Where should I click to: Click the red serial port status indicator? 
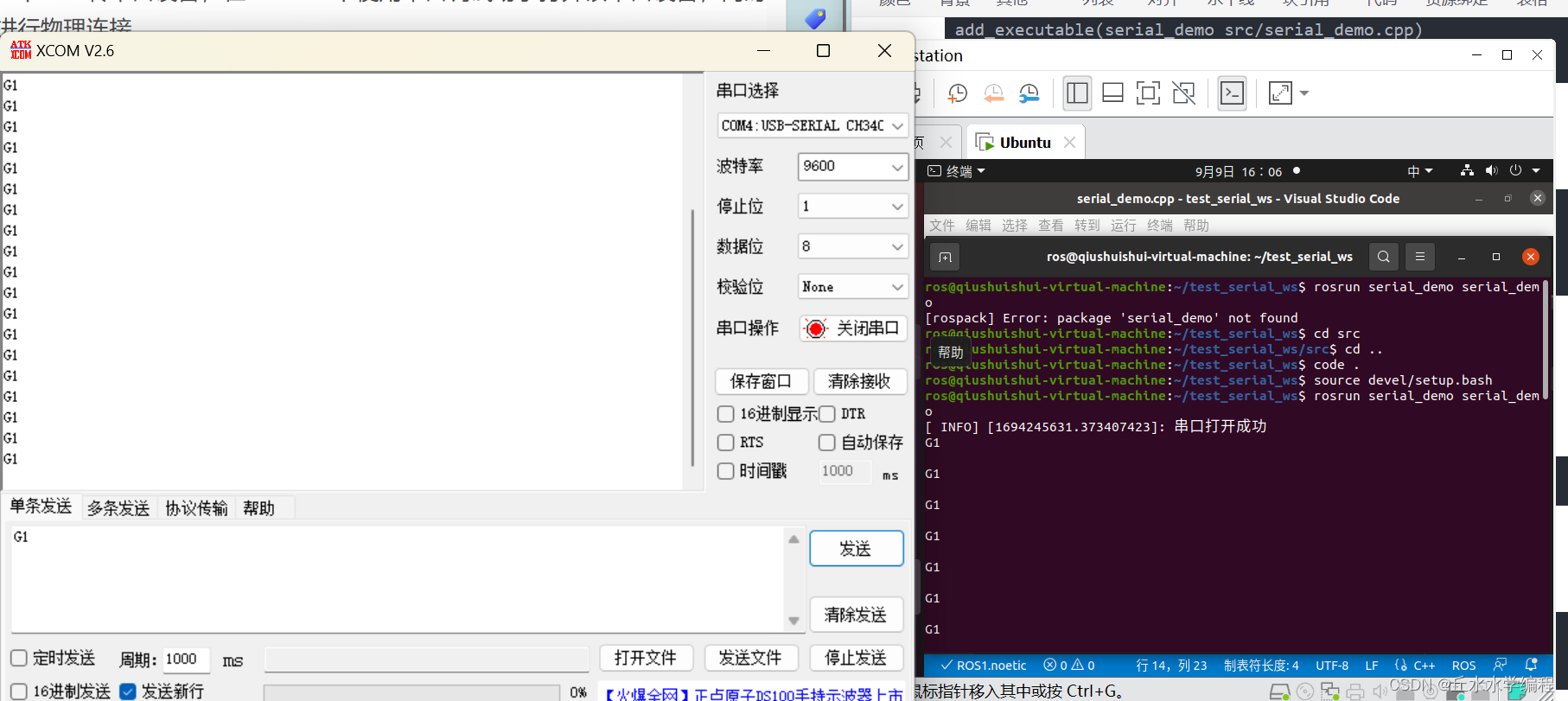(x=815, y=328)
